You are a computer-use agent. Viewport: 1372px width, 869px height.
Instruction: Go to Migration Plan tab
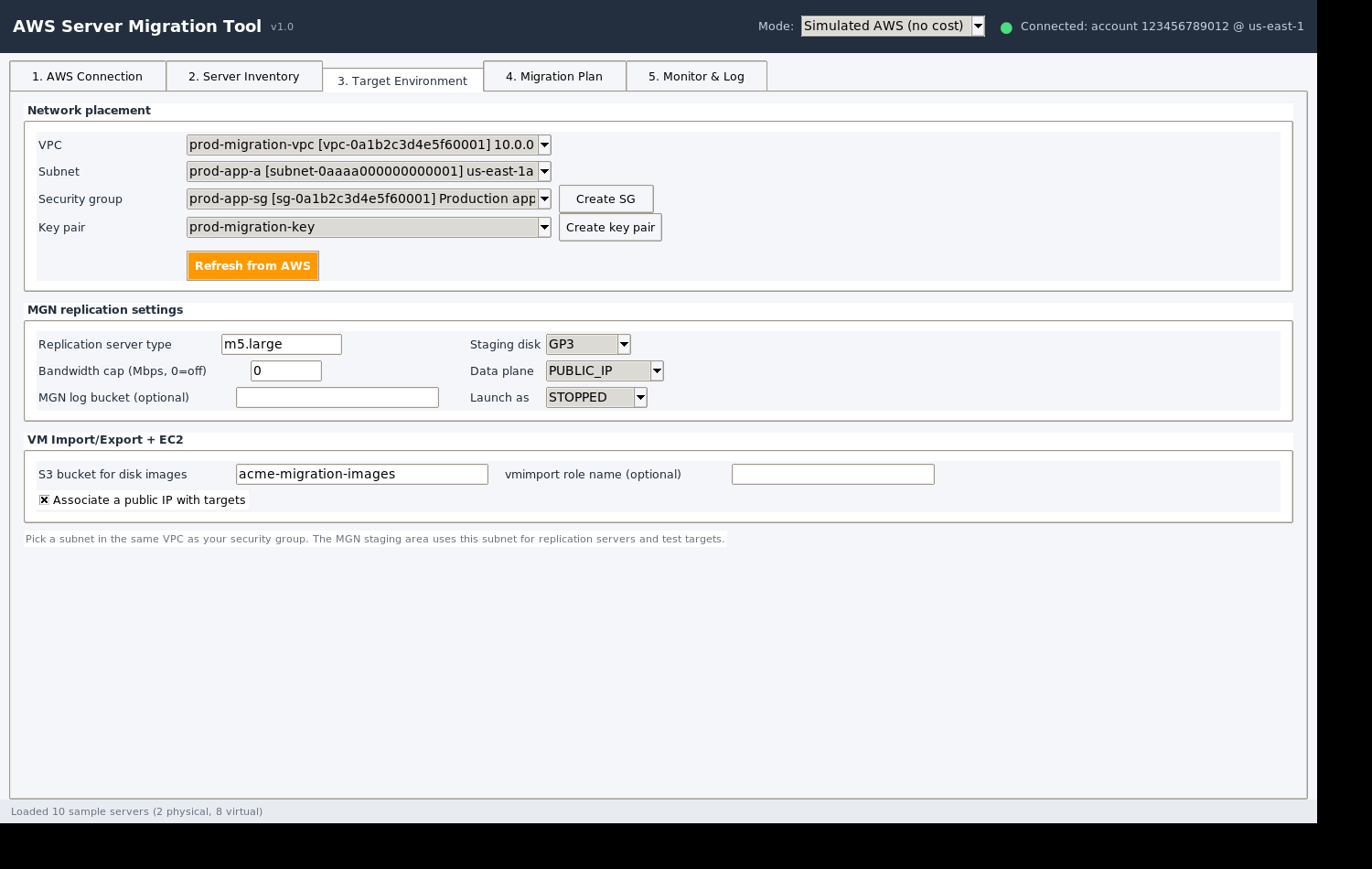[554, 76]
